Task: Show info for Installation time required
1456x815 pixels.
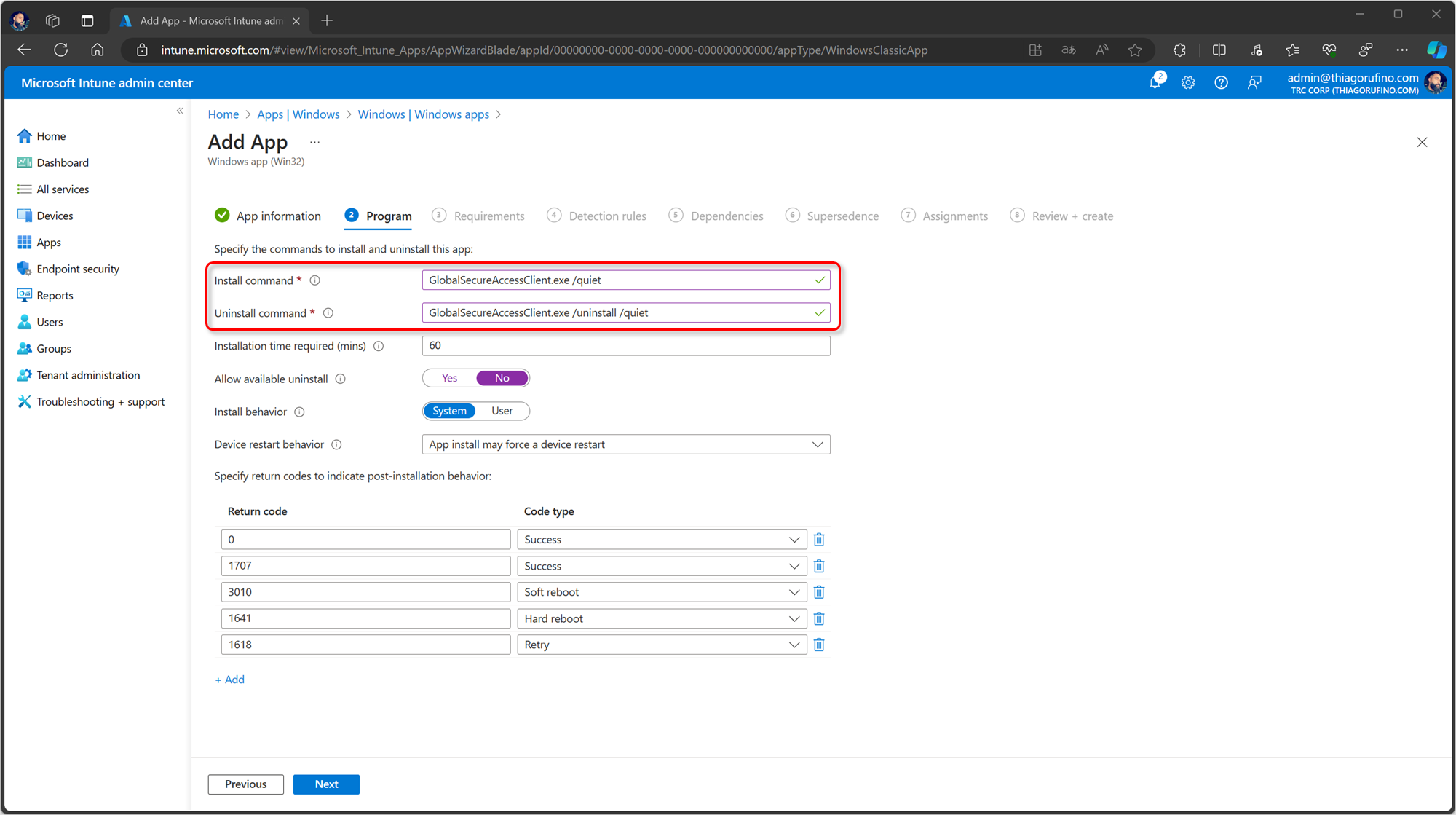Action: [379, 346]
